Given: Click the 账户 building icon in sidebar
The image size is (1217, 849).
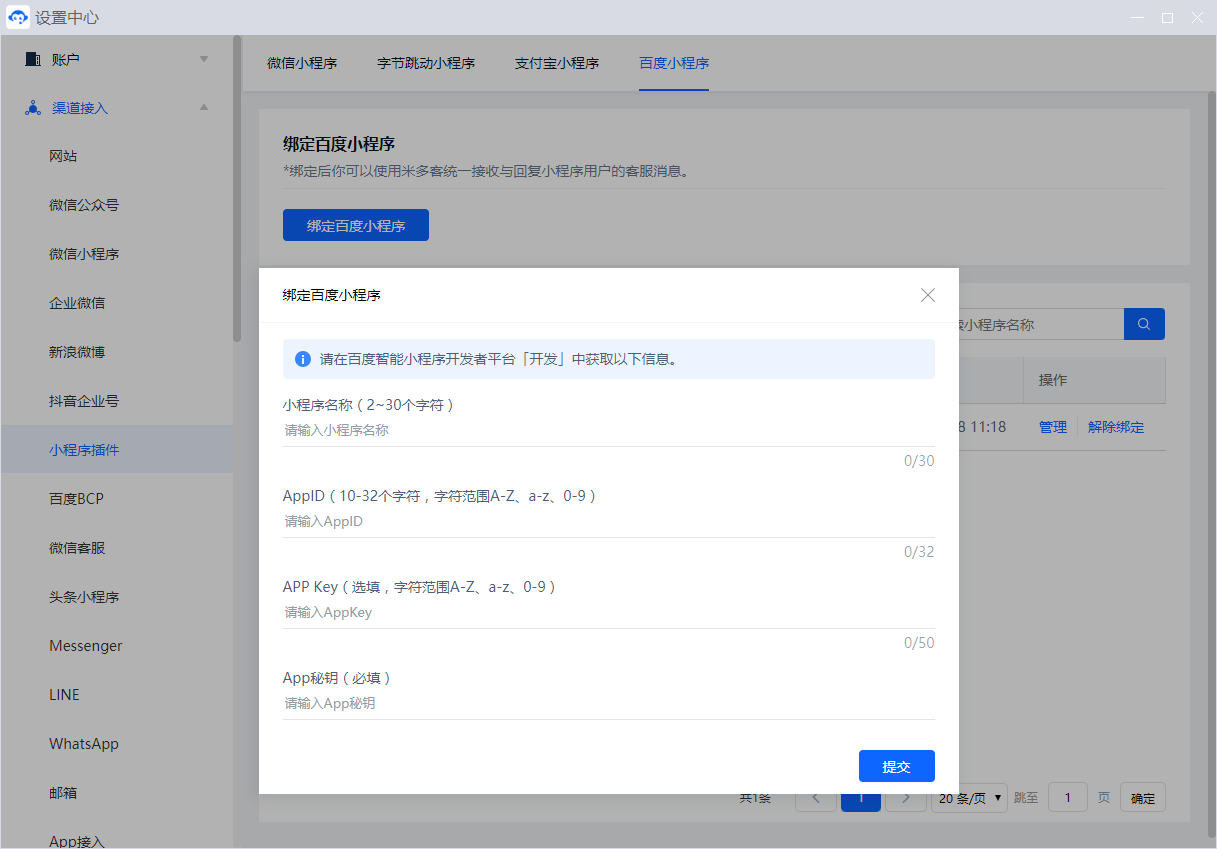Looking at the screenshot, I should [x=32, y=59].
